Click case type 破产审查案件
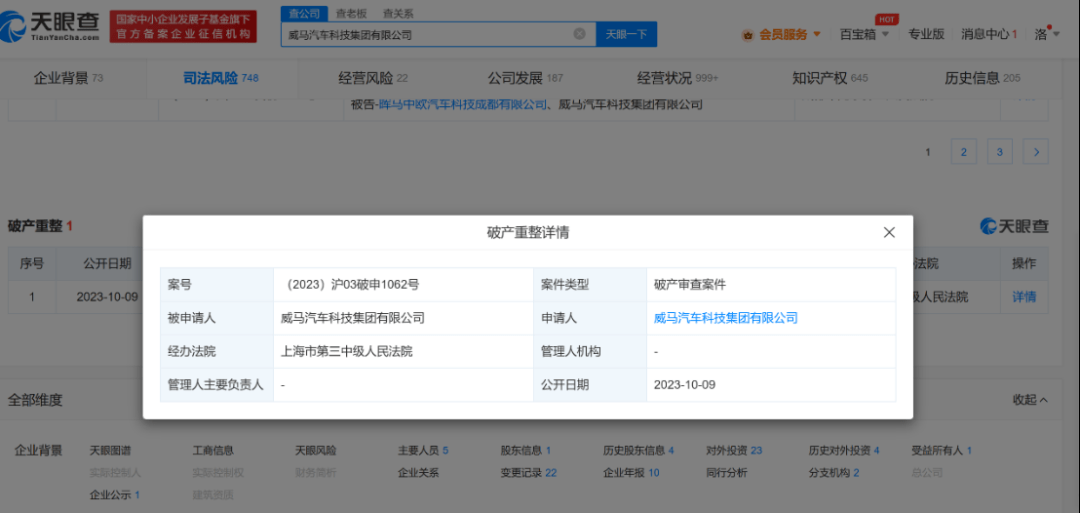 690,285
